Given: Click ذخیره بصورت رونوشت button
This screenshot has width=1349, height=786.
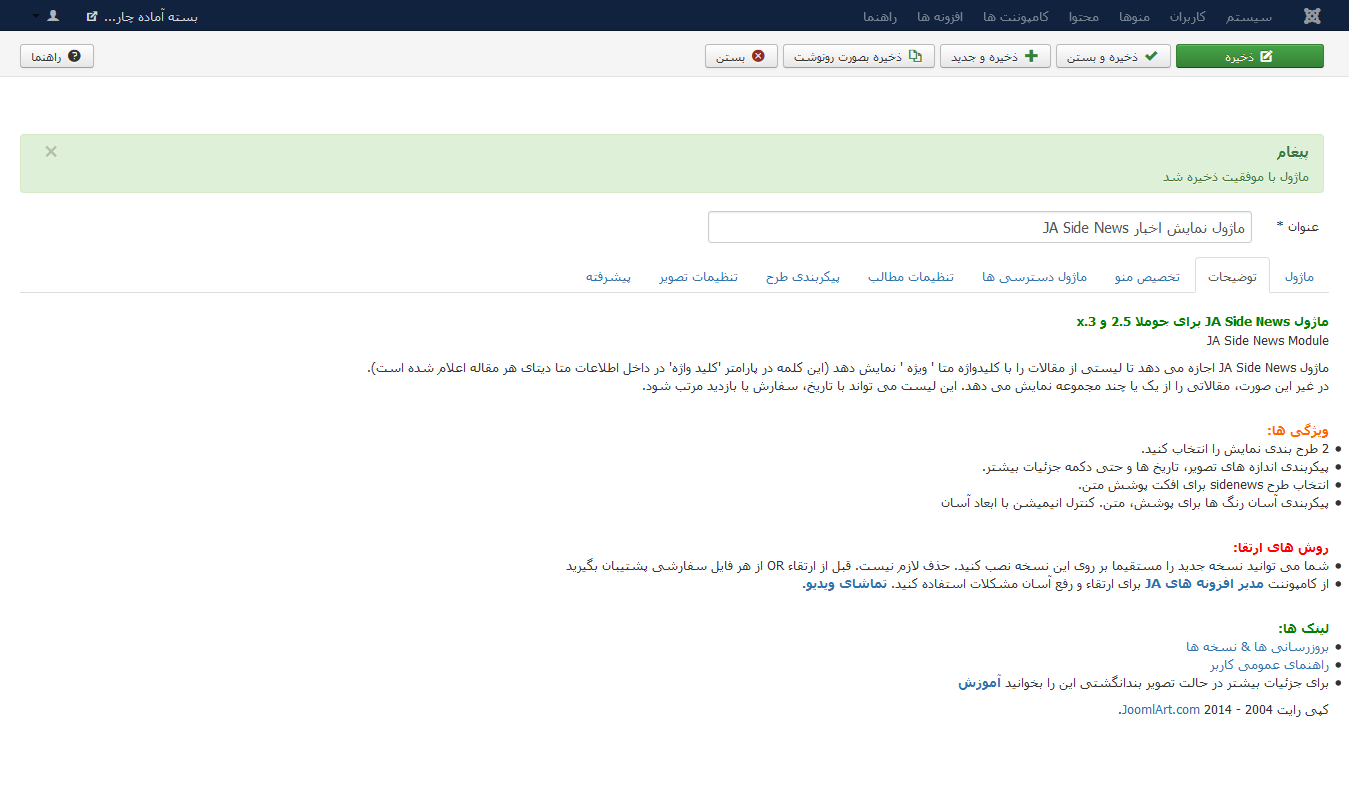Looking at the screenshot, I should point(858,56).
